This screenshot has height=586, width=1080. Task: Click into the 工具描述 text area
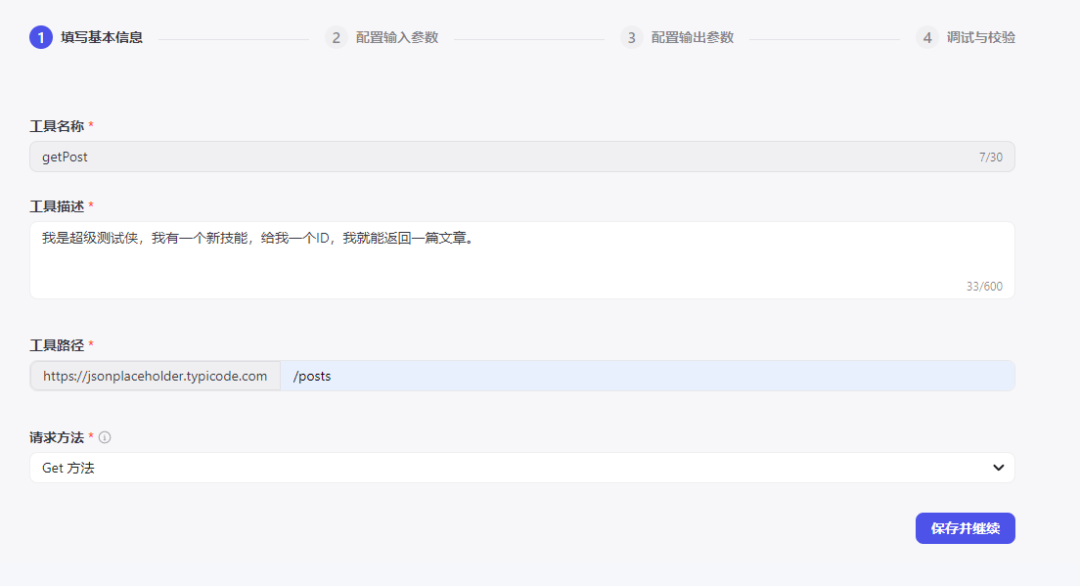[x=521, y=260]
